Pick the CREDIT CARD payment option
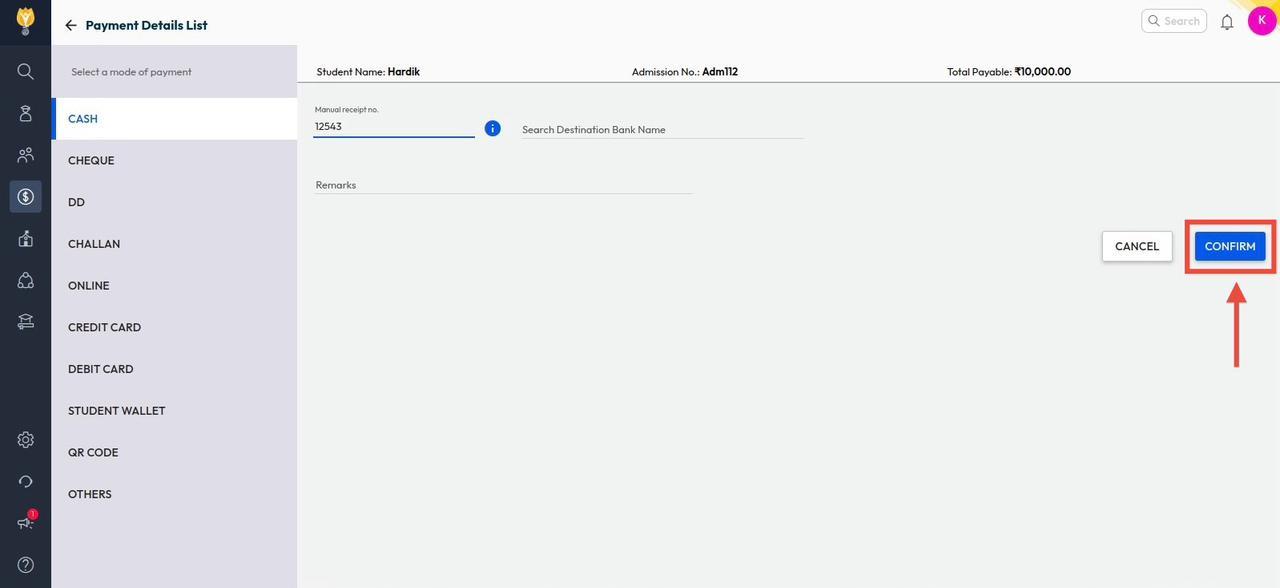 click(x=104, y=328)
